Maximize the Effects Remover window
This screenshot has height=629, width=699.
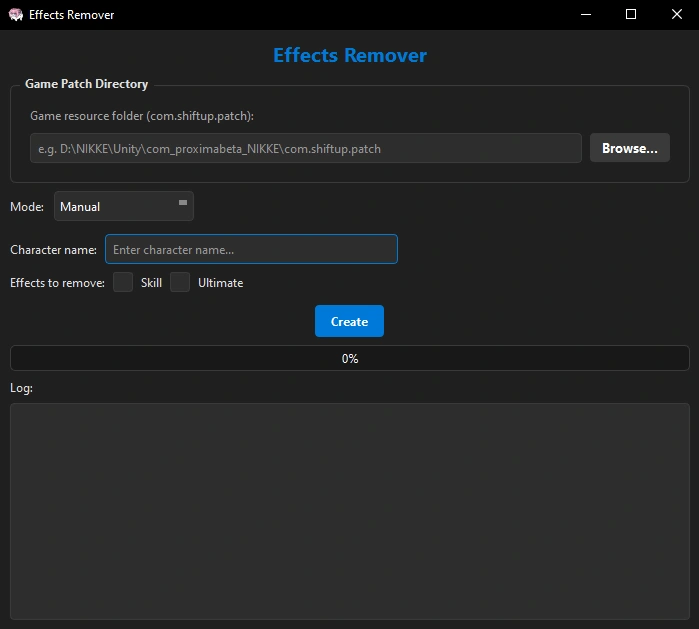(x=631, y=15)
